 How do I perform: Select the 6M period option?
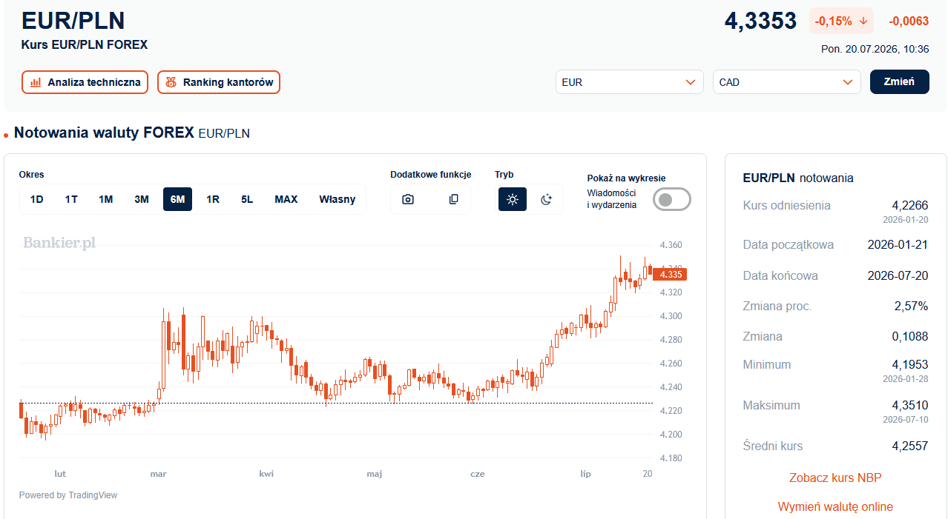(177, 199)
